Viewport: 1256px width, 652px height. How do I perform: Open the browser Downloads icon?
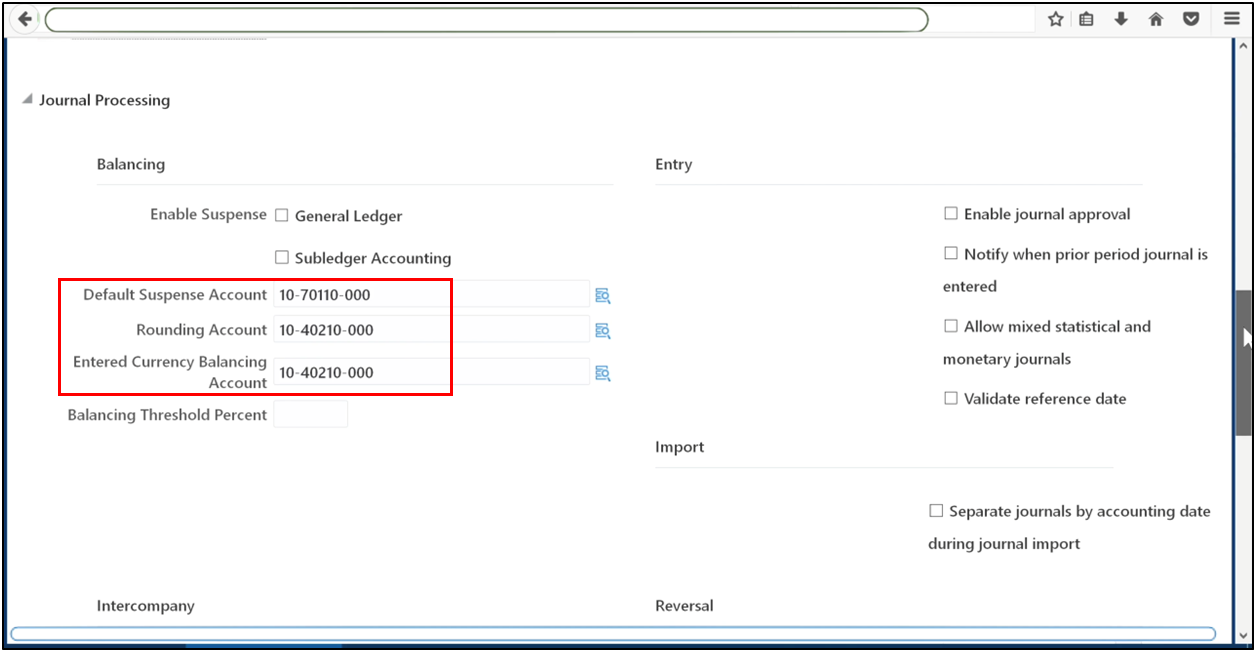(x=1118, y=18)
